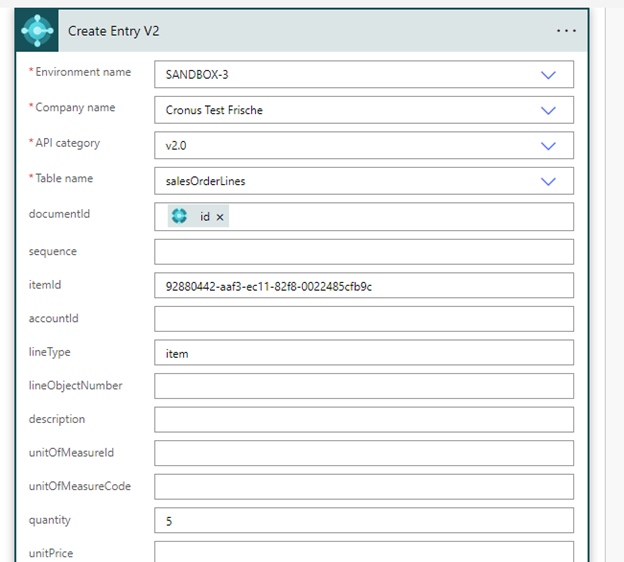Click into the documentId field
This screenshot has height=562, width=624.
[400, 217]
